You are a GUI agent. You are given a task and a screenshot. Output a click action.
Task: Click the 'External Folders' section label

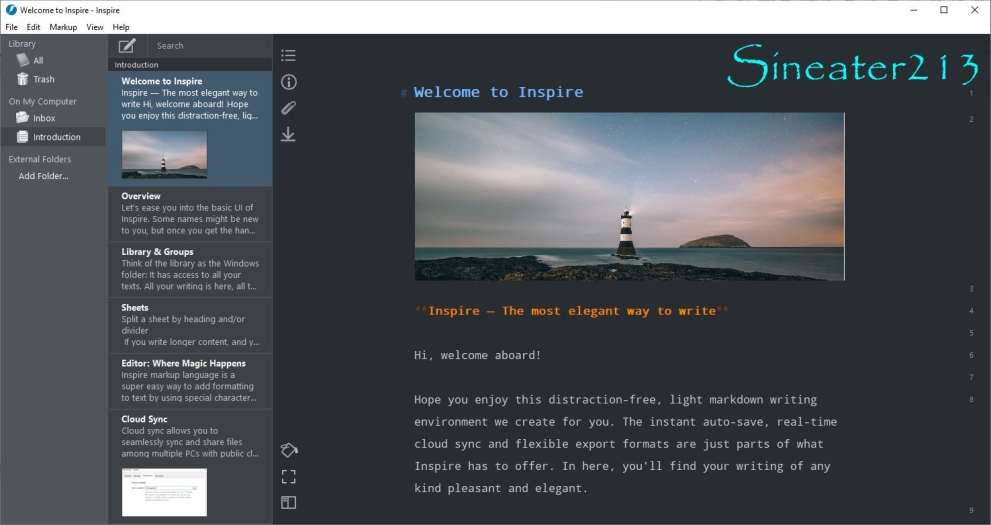click(40, 159)
